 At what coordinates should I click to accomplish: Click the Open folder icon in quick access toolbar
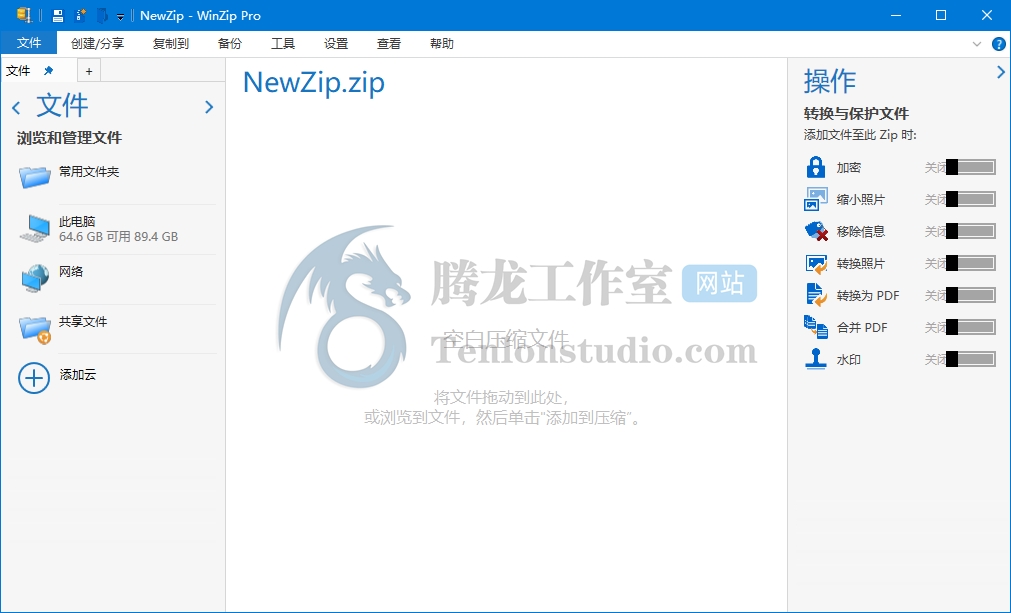pos(102,15)
